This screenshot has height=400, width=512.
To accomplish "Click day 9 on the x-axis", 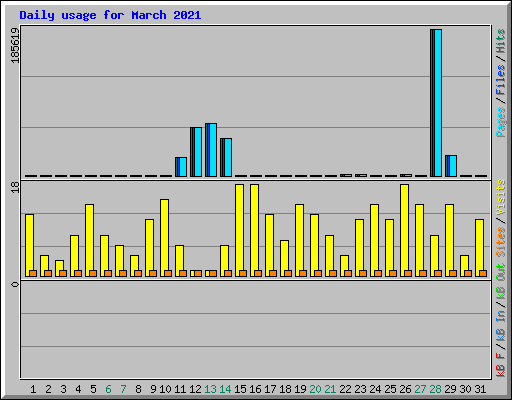I will (153, 389).
